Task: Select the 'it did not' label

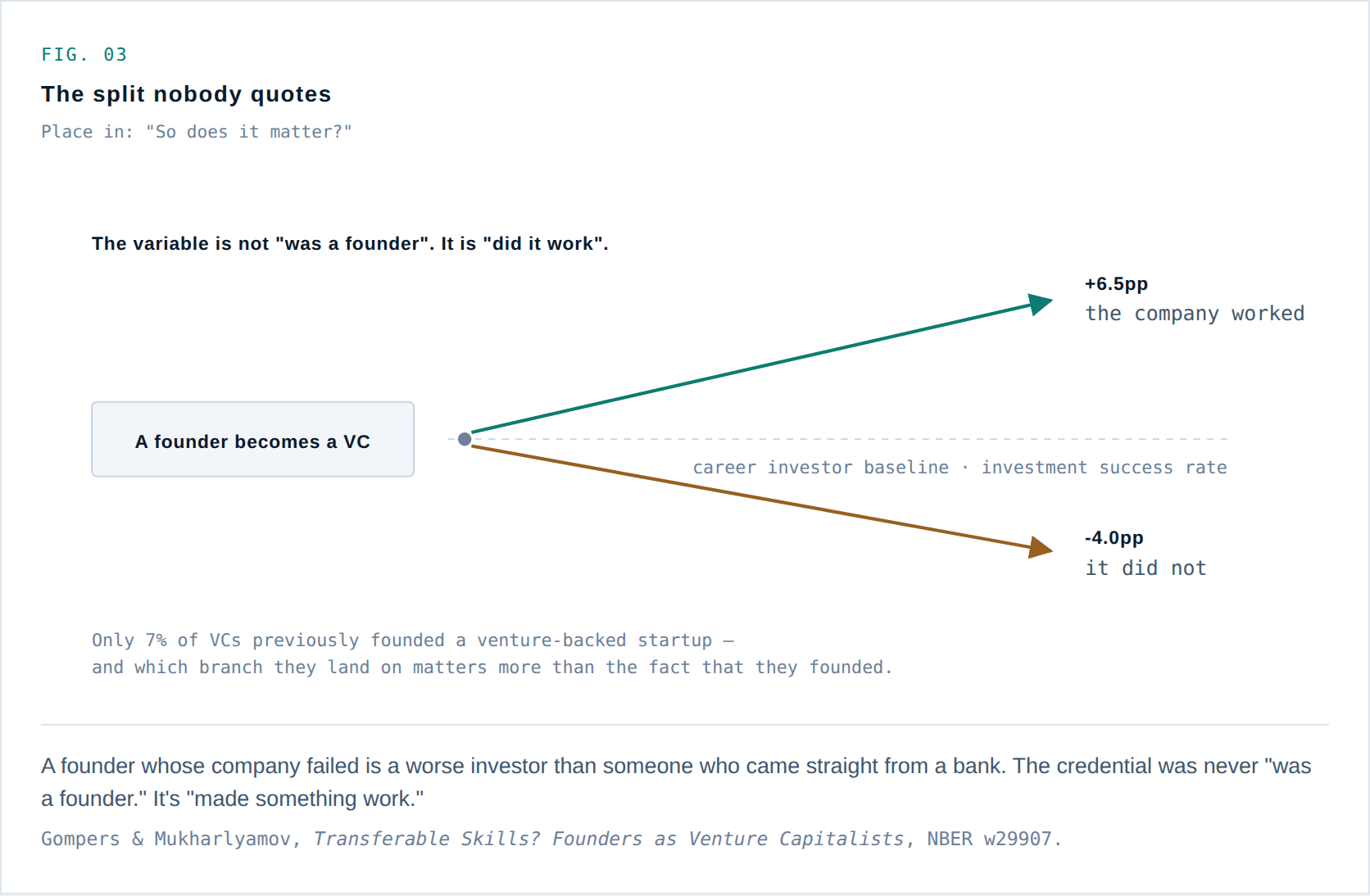Action: pyautogui.click(x=1145, y=568)
